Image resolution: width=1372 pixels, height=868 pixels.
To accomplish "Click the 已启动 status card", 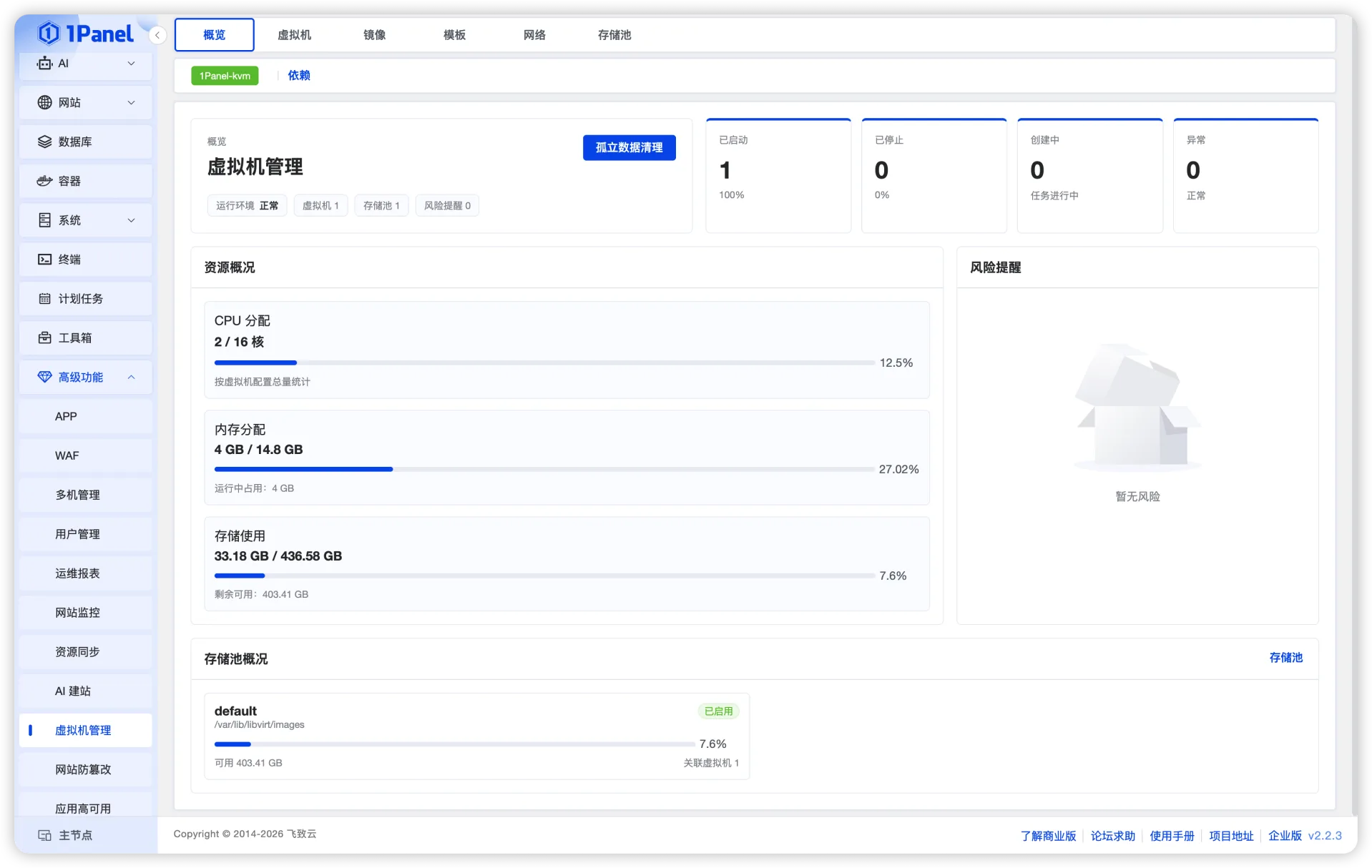I will [x=778, y=175].
